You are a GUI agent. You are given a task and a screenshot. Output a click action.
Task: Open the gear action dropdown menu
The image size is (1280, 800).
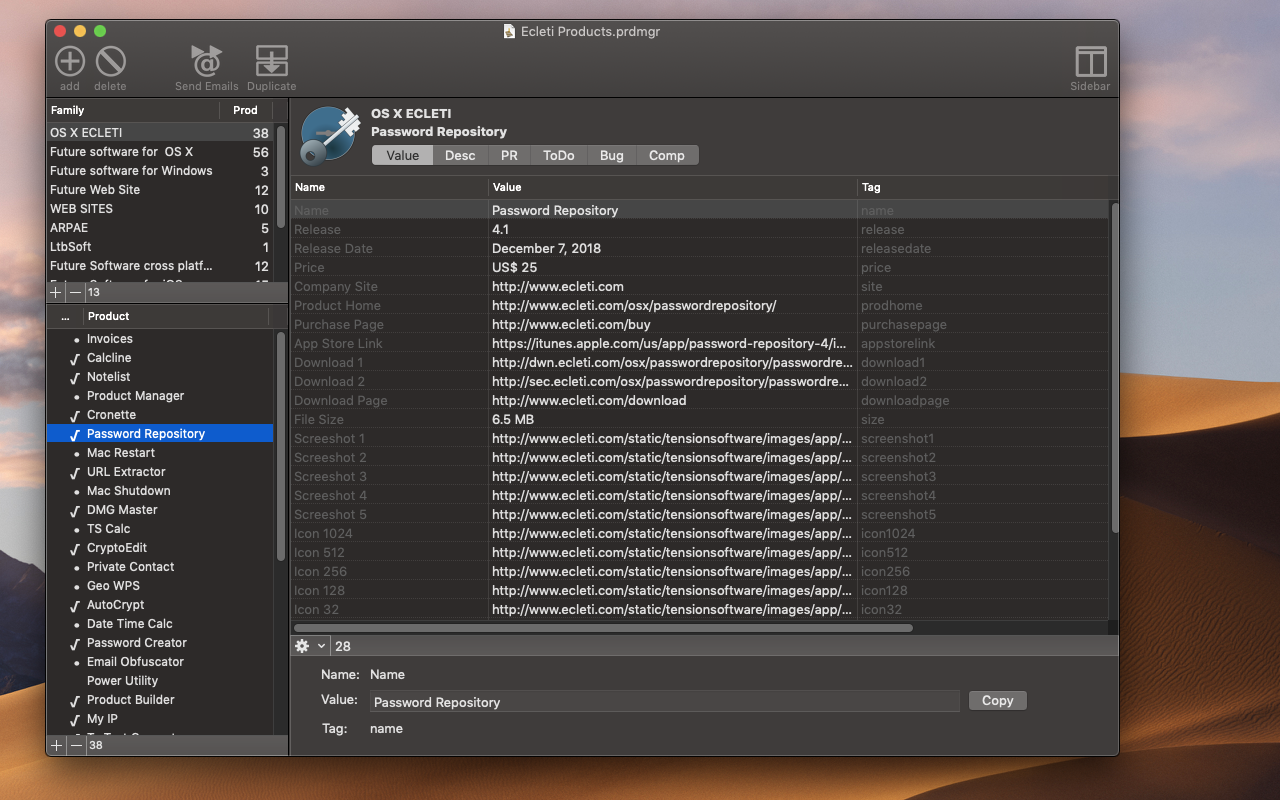(309, 646)
